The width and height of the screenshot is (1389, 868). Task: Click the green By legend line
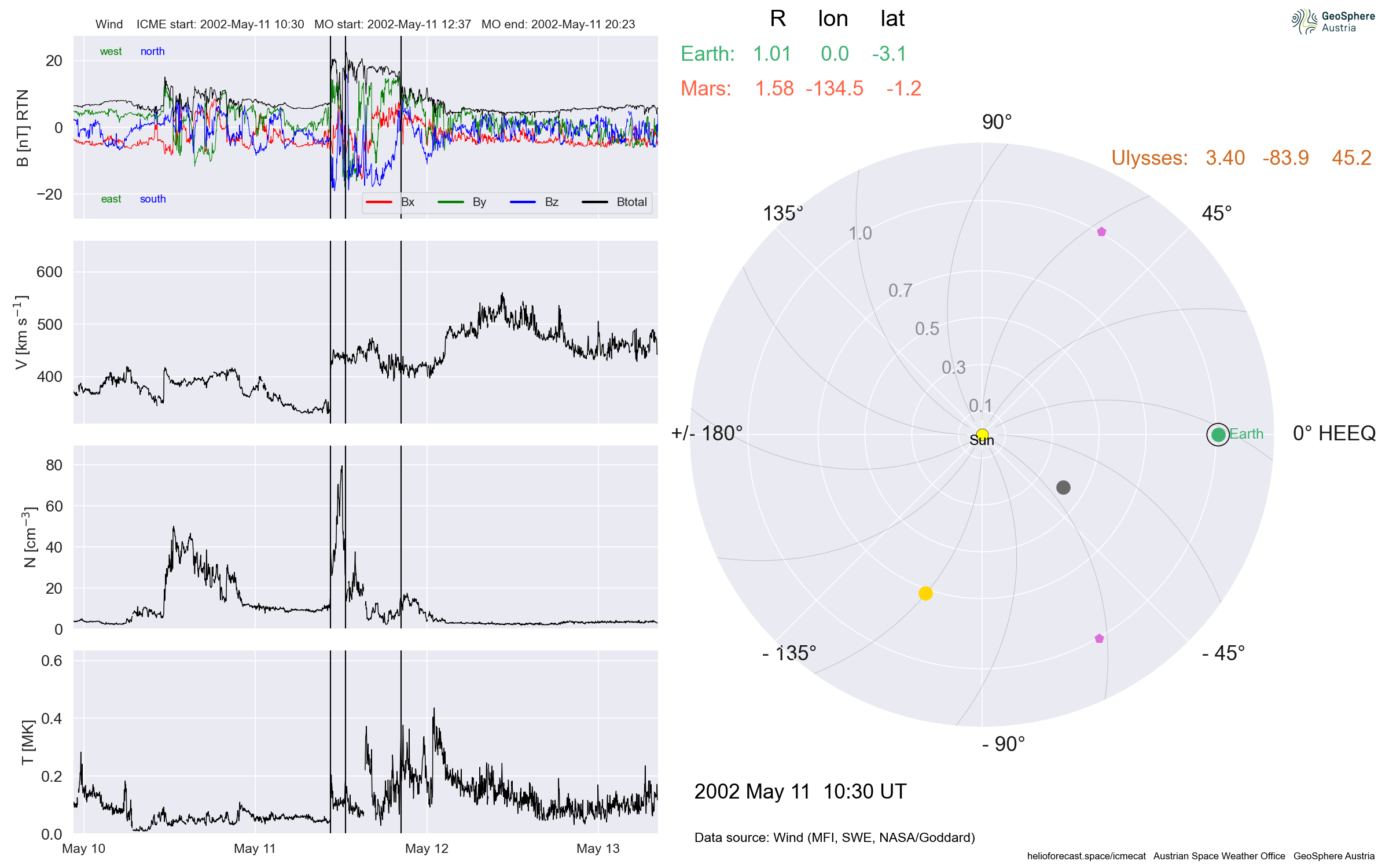(x=451, y=202)
